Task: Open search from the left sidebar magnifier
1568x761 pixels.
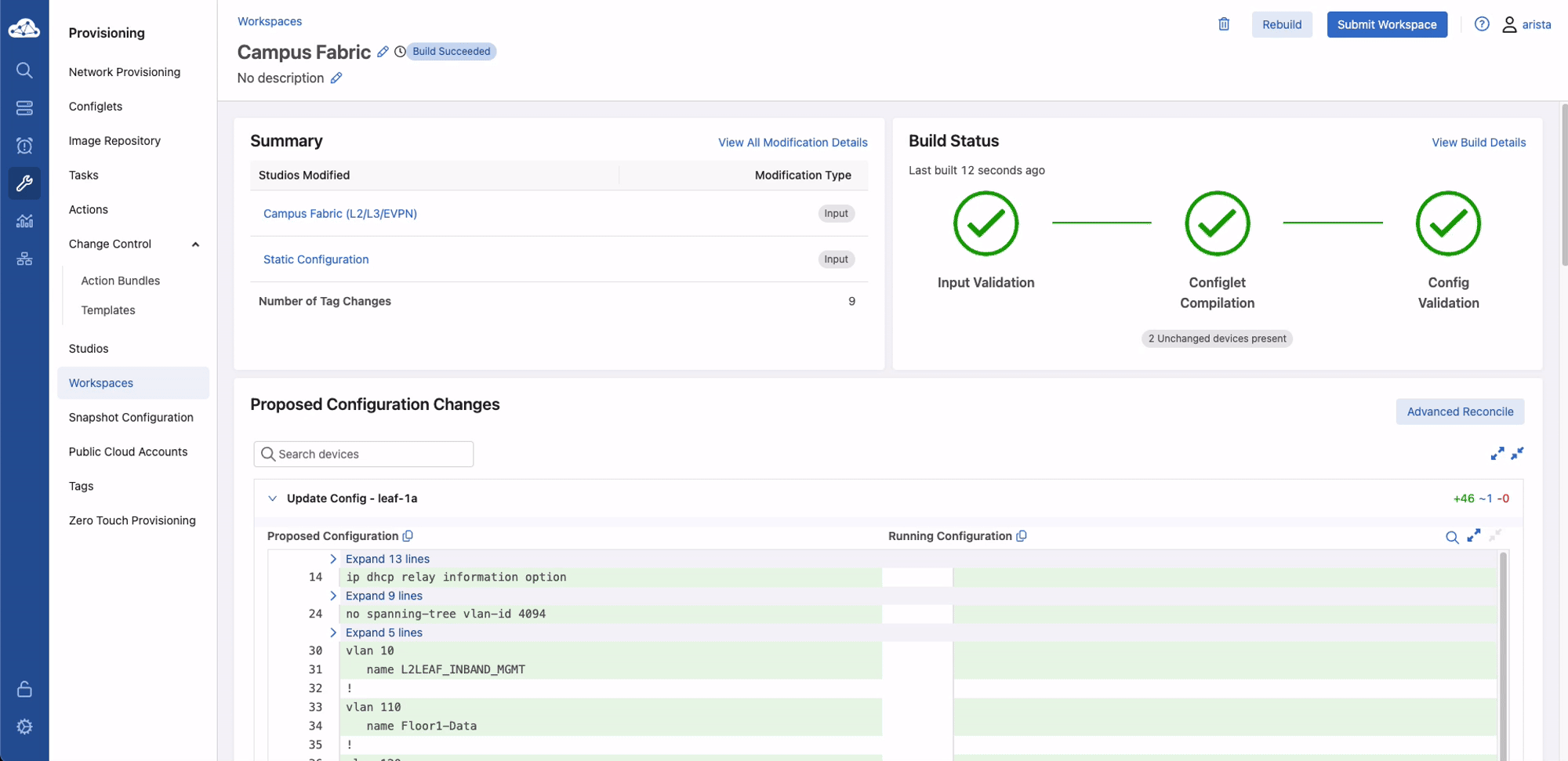Action: (24, 71)
